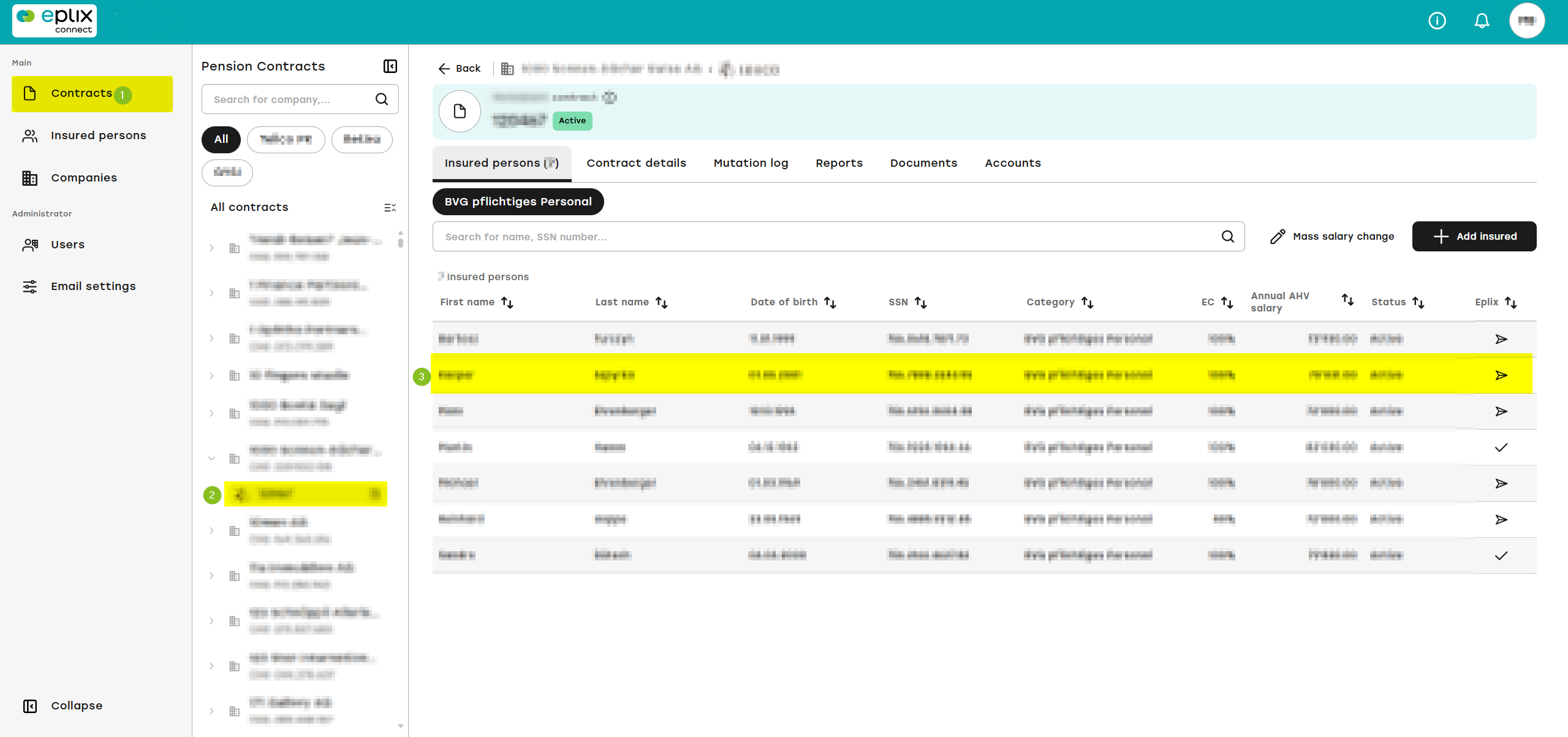The image size is (1568, 737).
Task: Open the Mutation log tab
Action: coord(751,163)
